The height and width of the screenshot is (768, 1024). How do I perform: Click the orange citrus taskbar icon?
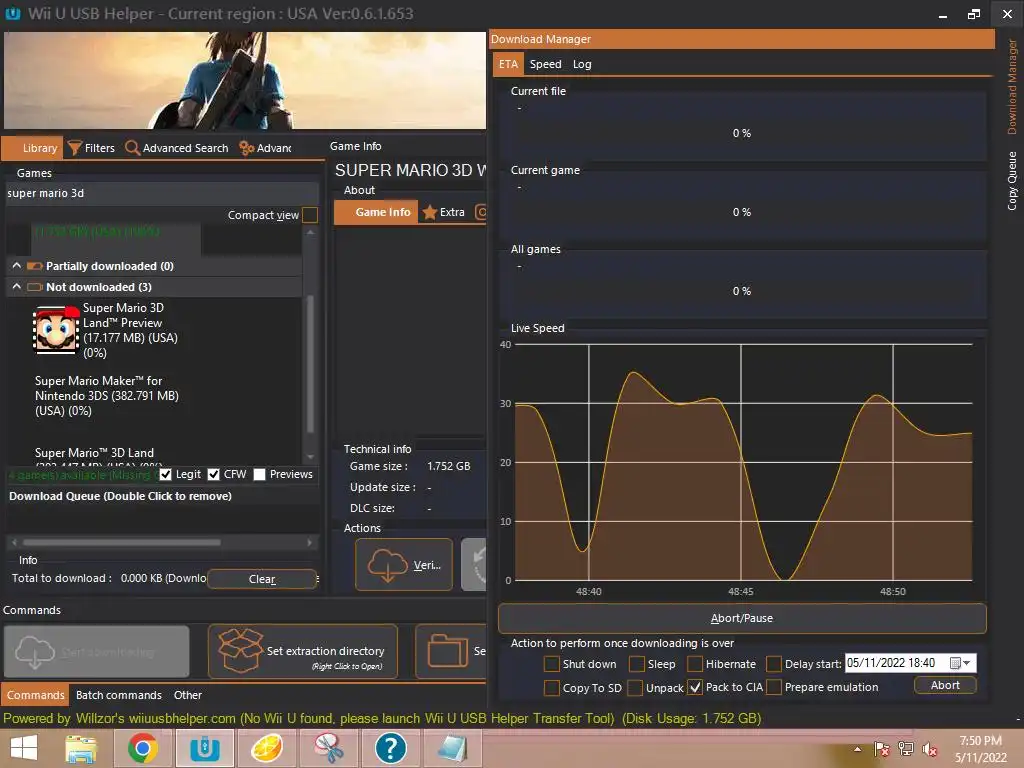click(266, 748)
